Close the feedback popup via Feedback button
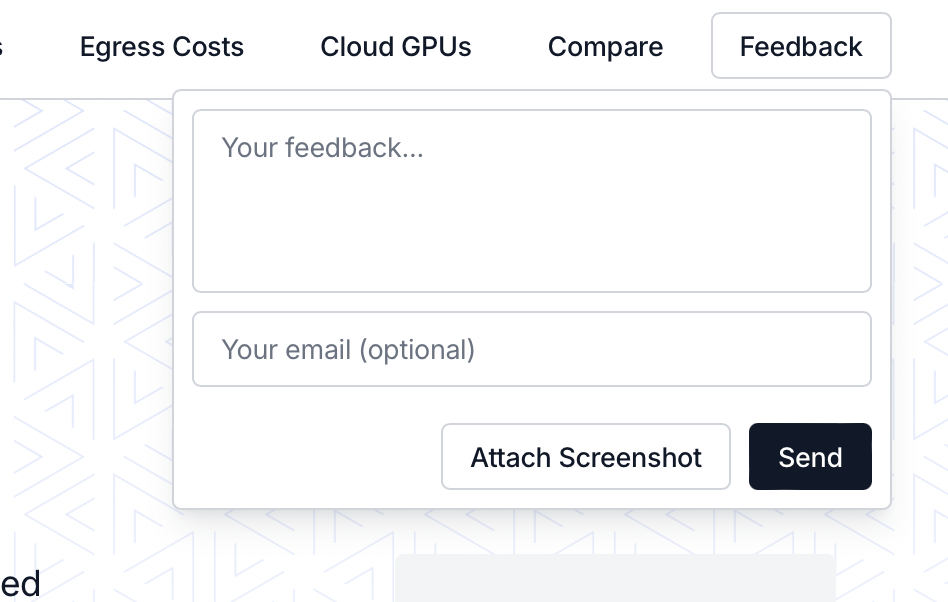 [x=800, y=46]
